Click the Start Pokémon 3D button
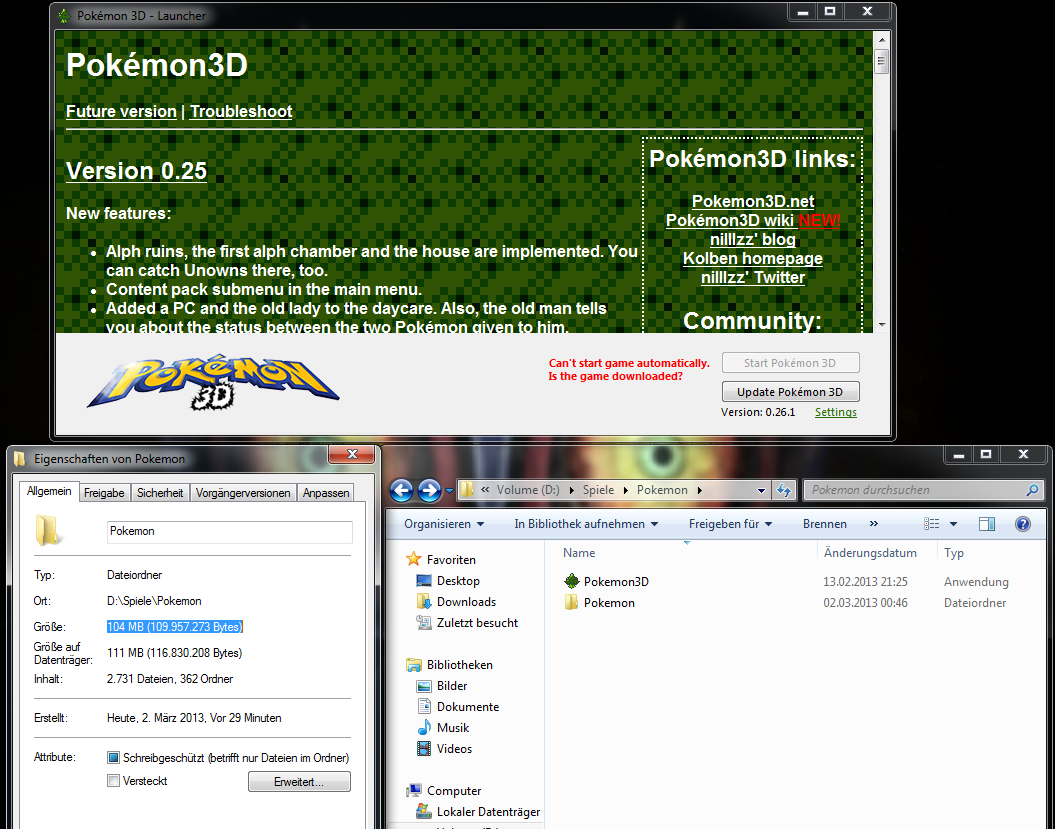Viewport: 1055px width, 829px height. 791,363
